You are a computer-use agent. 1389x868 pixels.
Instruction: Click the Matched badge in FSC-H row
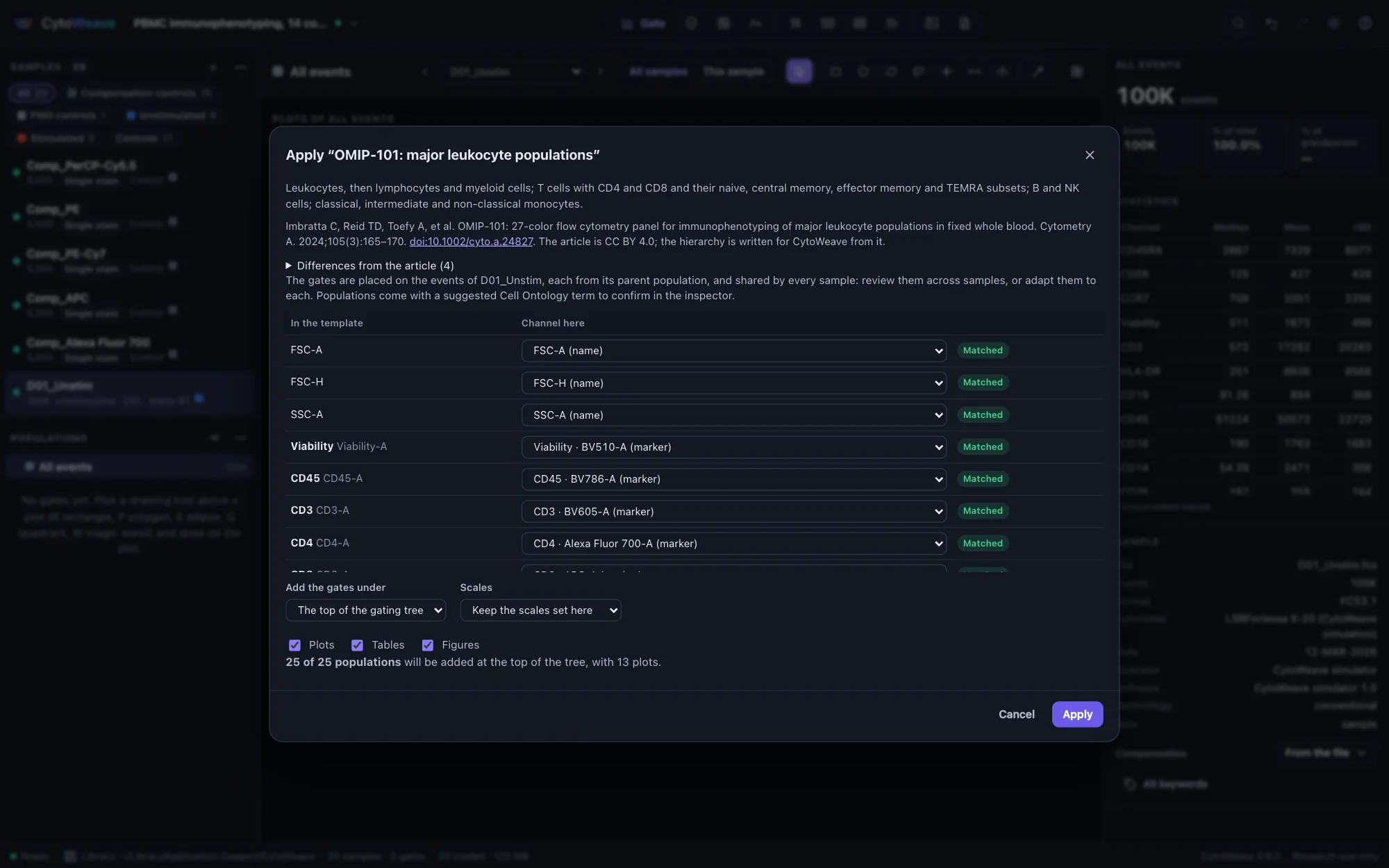click(x=983, y=383)
